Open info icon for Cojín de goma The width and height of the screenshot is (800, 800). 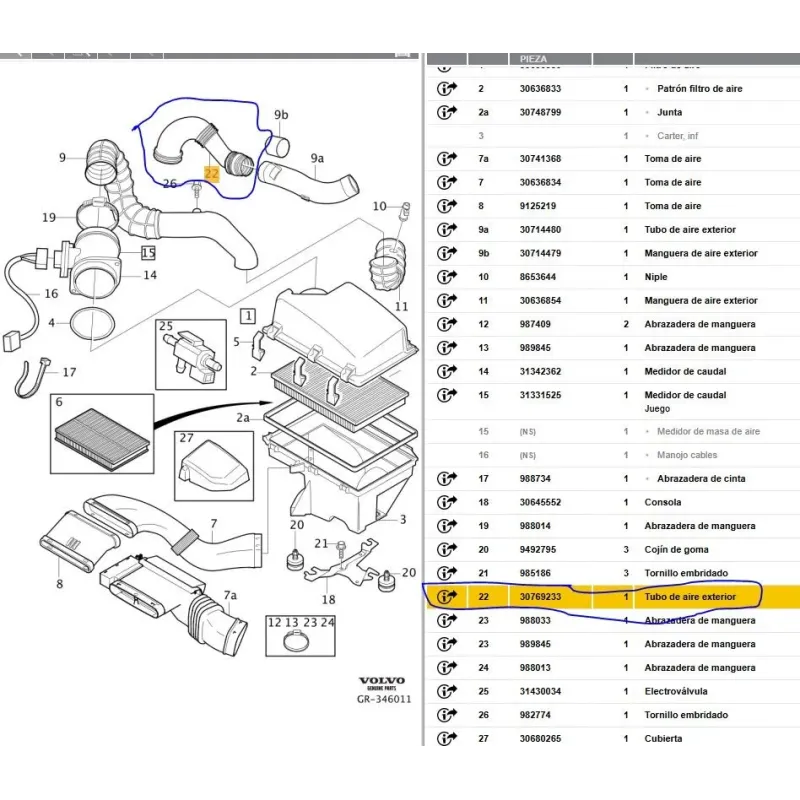(446, 549)
